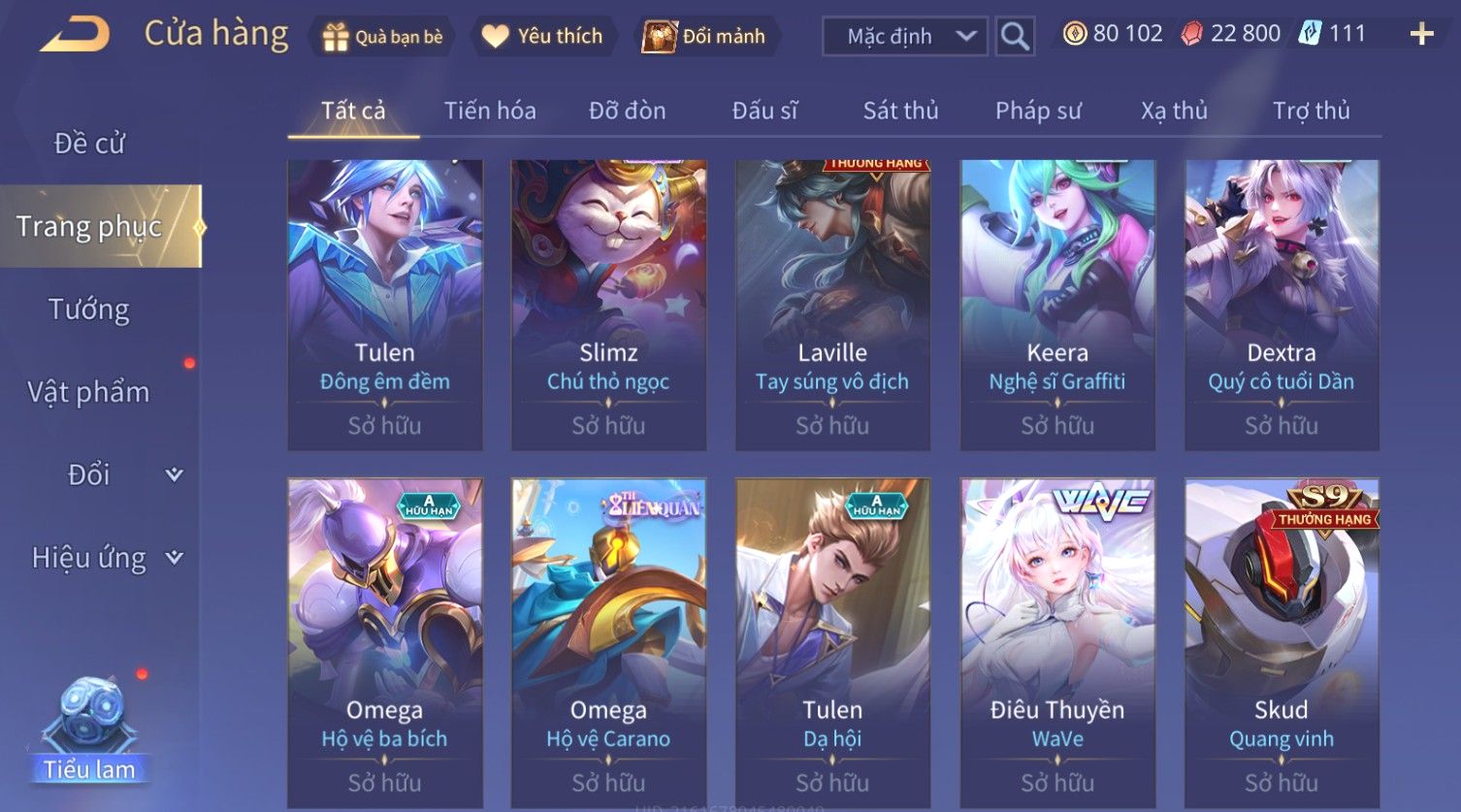The width and height of the screenshot is (1461, 812).
Task: Open the Tướng sidebar category
Action: click(89, 309)
